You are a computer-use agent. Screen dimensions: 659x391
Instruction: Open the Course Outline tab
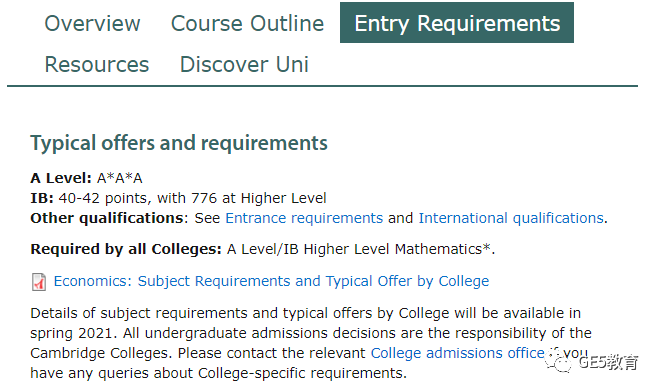tap(248, 24)
